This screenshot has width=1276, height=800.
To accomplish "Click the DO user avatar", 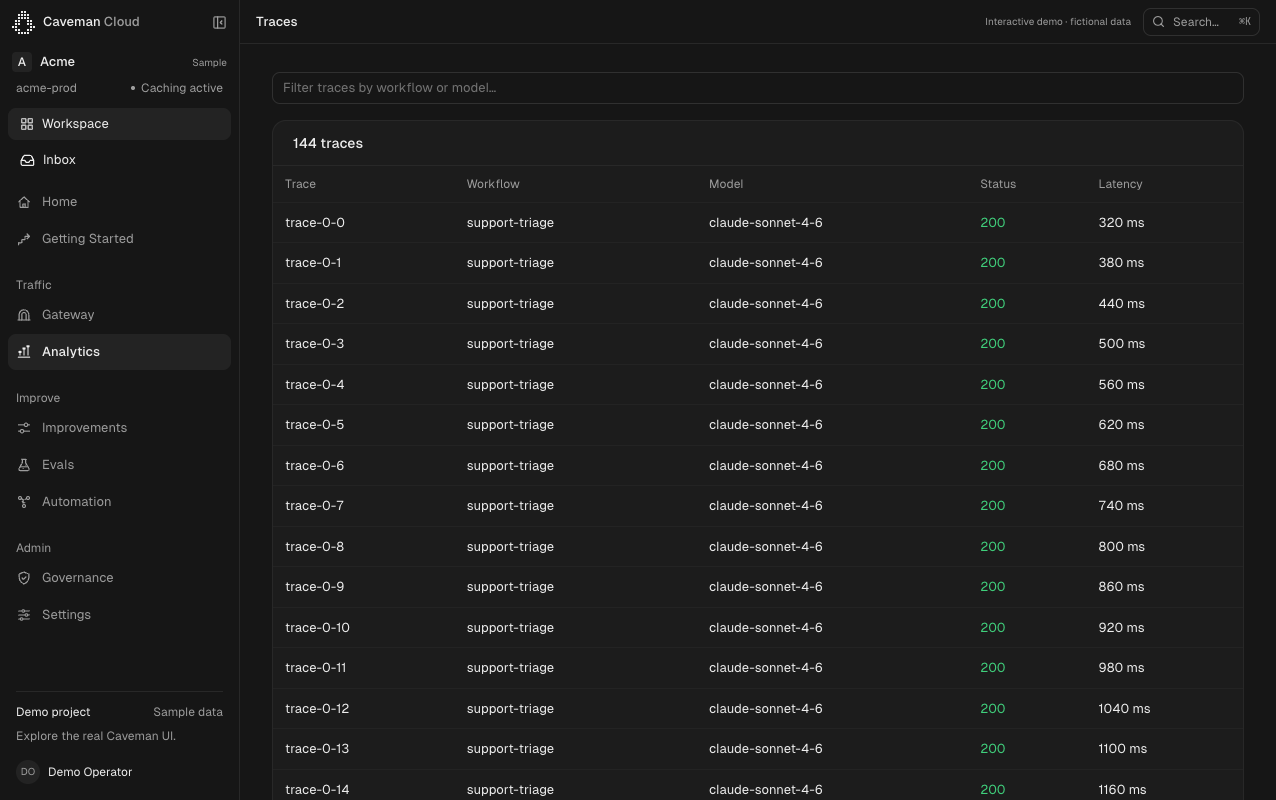I will coord(28,772).
